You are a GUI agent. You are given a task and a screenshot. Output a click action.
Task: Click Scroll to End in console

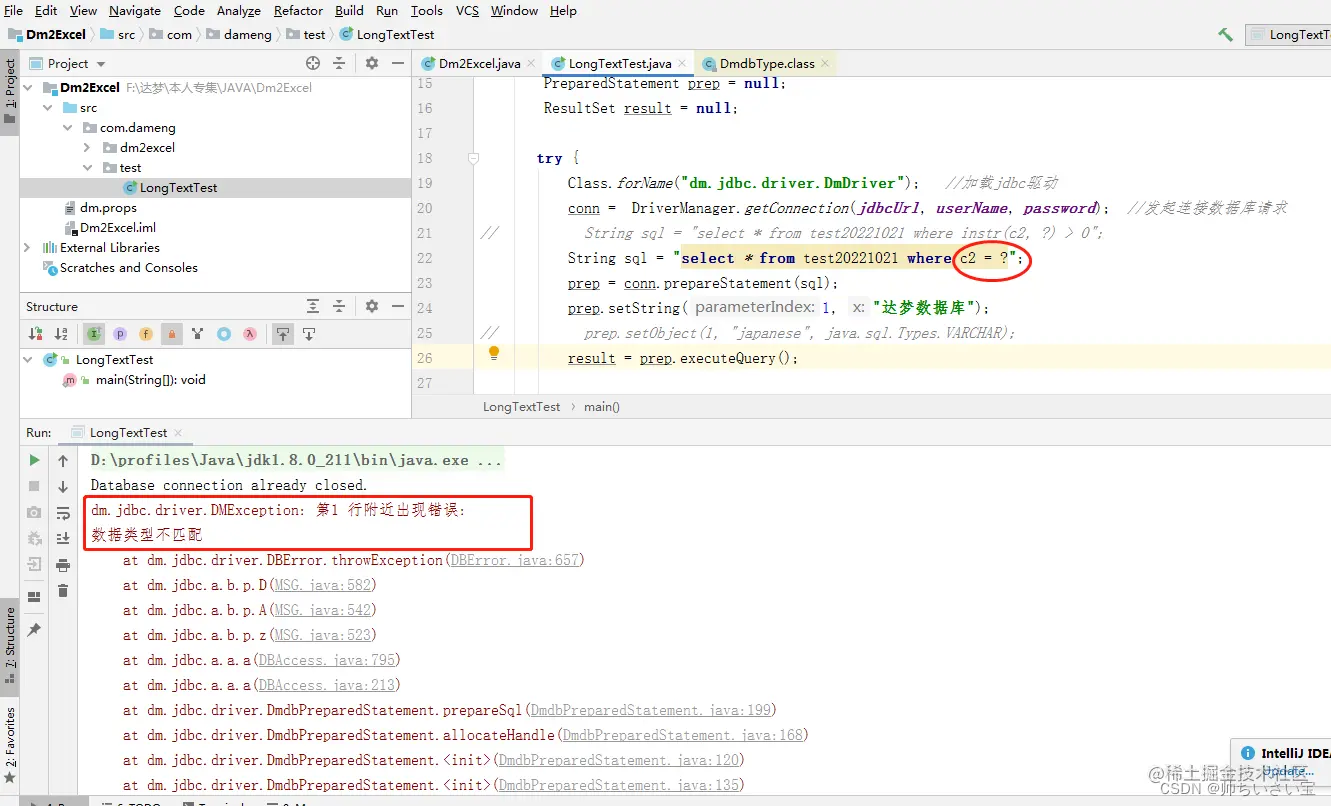pyautogui.click(x=63, y=538)
